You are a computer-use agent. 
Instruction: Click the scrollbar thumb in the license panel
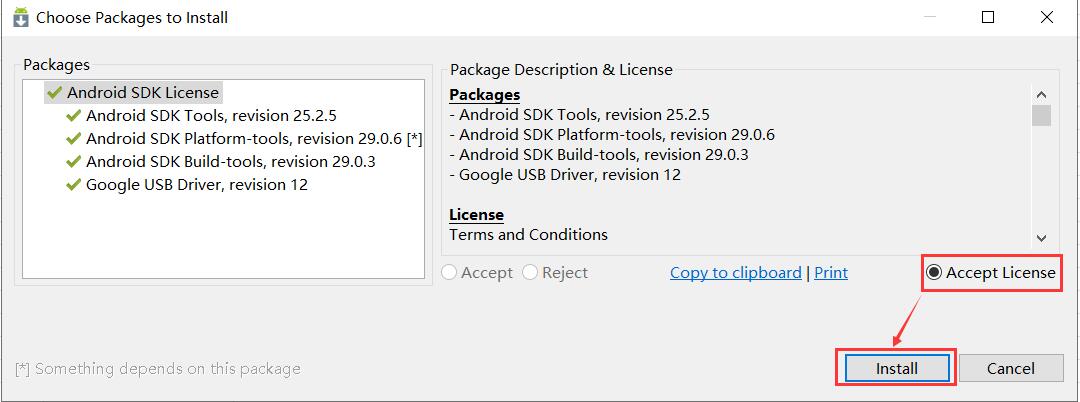click(x=1041, y=115)
